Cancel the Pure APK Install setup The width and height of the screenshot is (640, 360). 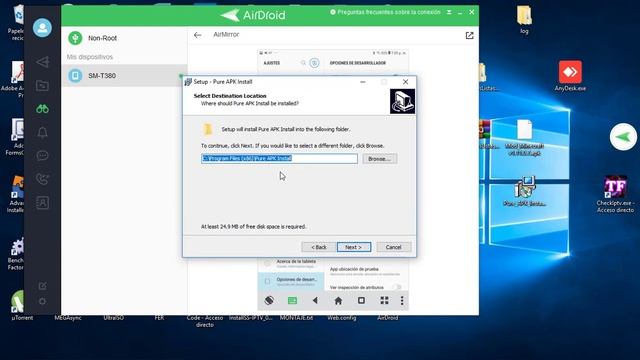[x=394, y=247]
